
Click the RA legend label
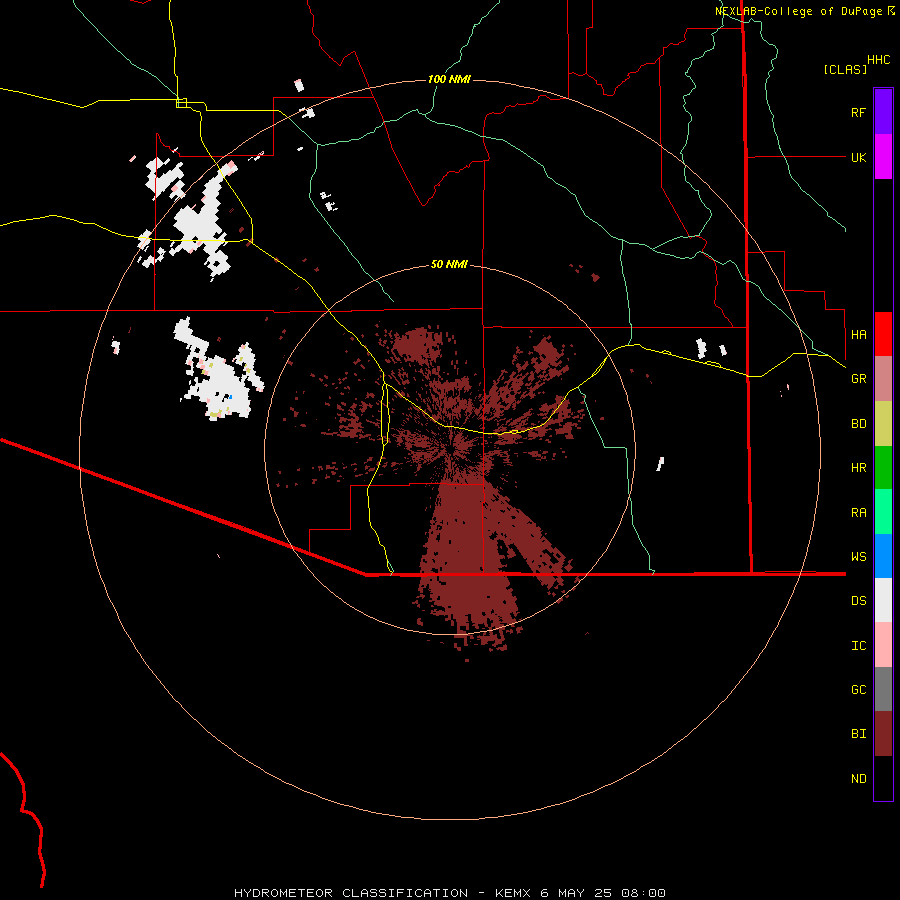858,513
